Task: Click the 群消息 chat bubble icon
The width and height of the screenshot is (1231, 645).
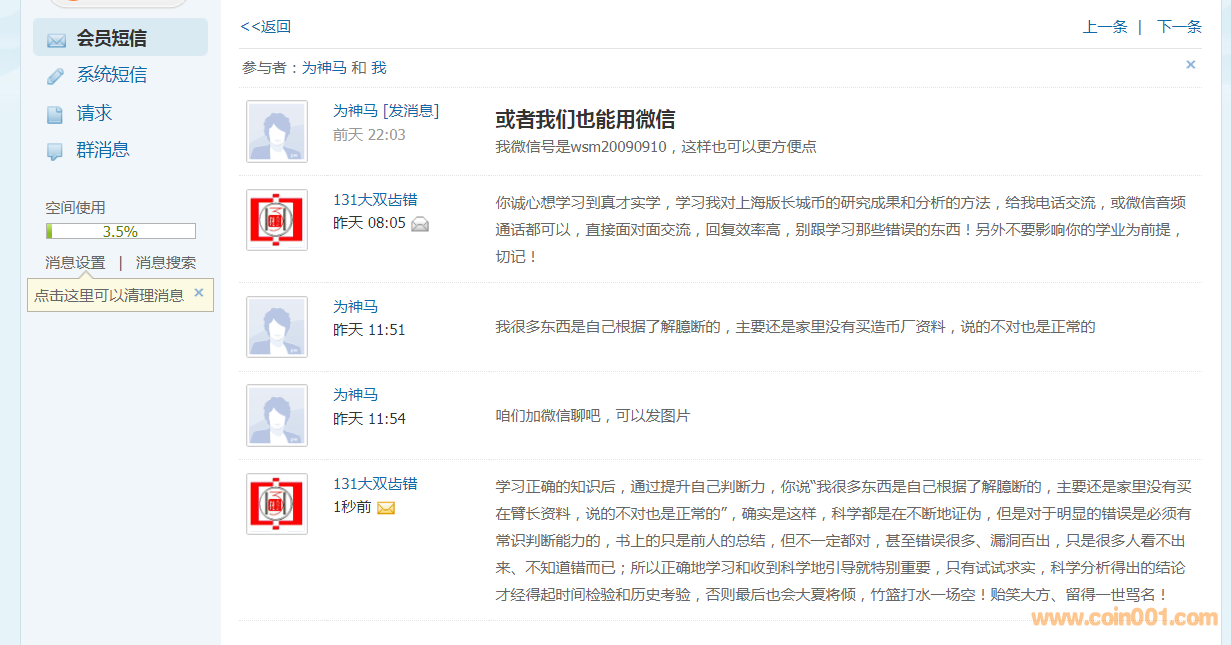Action: (x=55, y=151)
